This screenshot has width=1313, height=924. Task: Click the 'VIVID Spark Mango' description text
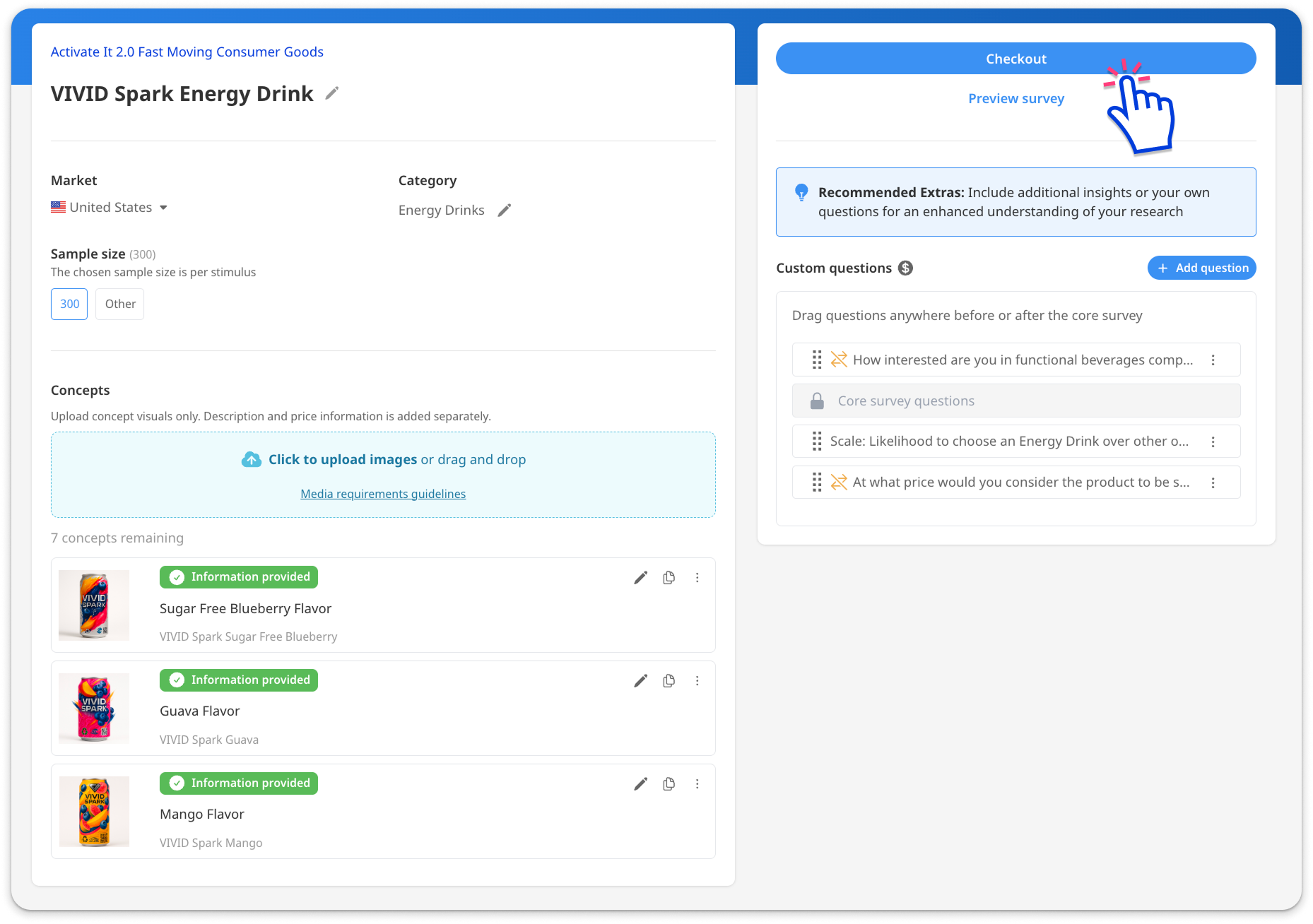tap(211, 843)
